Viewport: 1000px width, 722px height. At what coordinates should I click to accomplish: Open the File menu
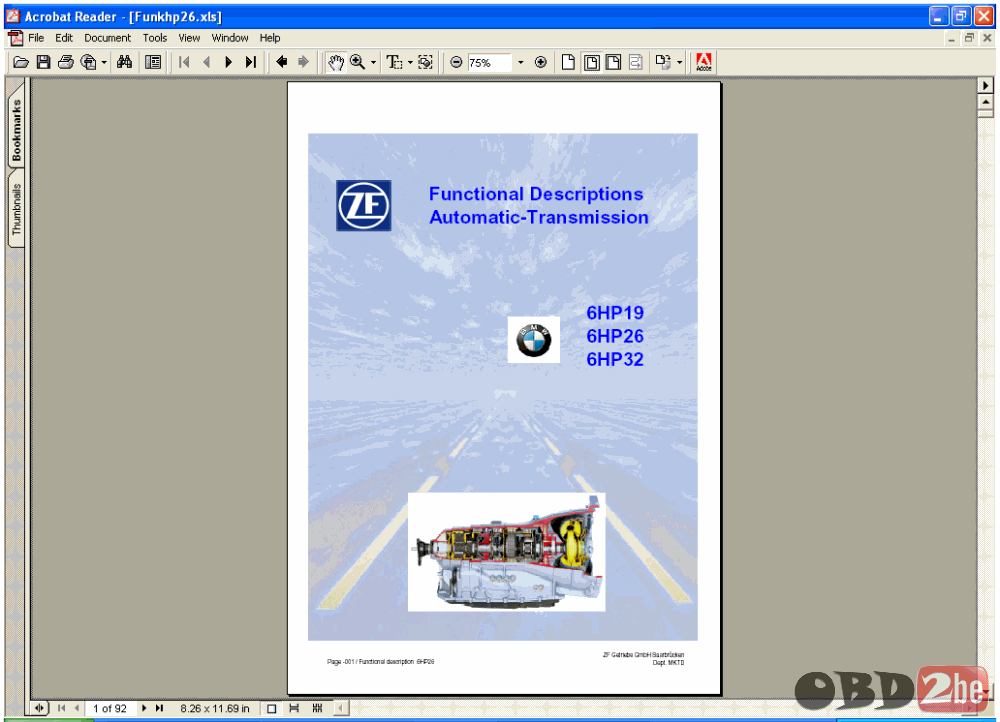(36, 38)
